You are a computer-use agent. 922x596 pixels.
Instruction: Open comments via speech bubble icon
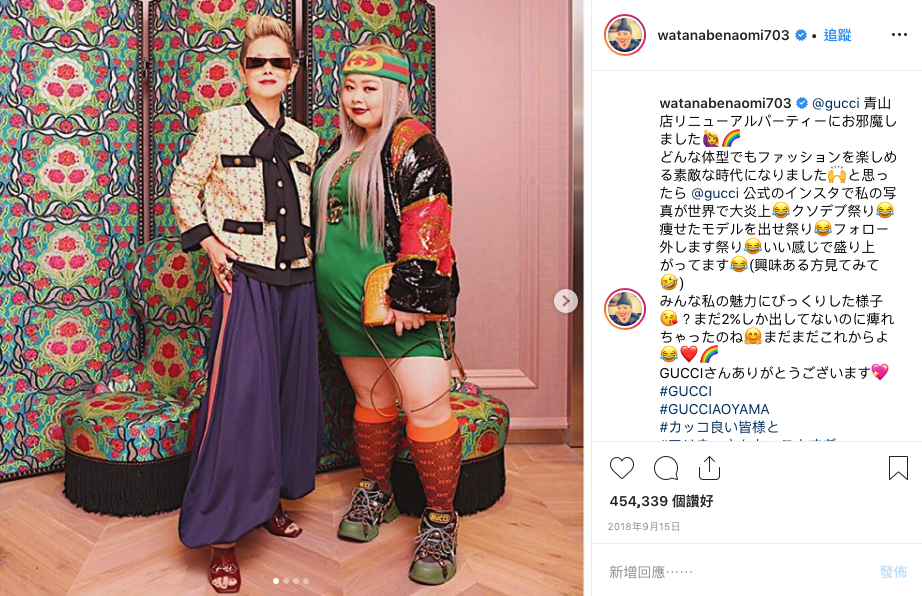666,468
